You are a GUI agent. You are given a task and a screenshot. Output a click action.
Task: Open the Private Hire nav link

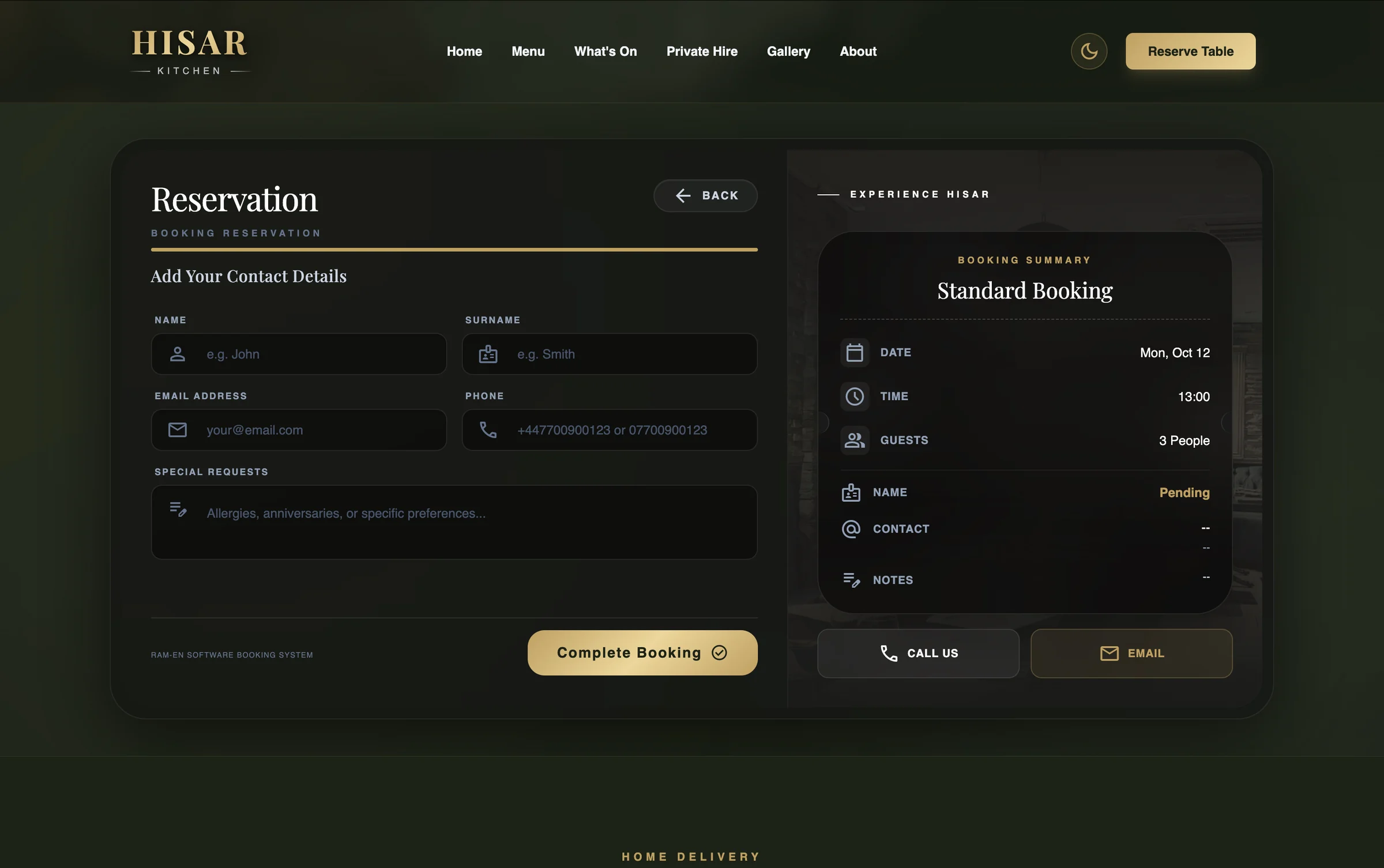702,51
